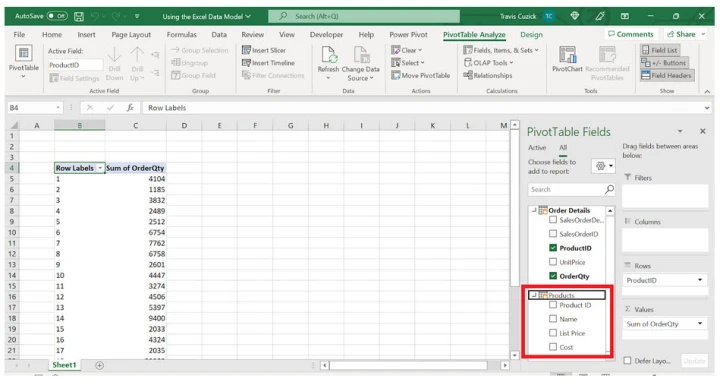This screenshot has height=382, width=720.
Task: Open the Select dropdown in Actions
Action: (x=408, y=63)
